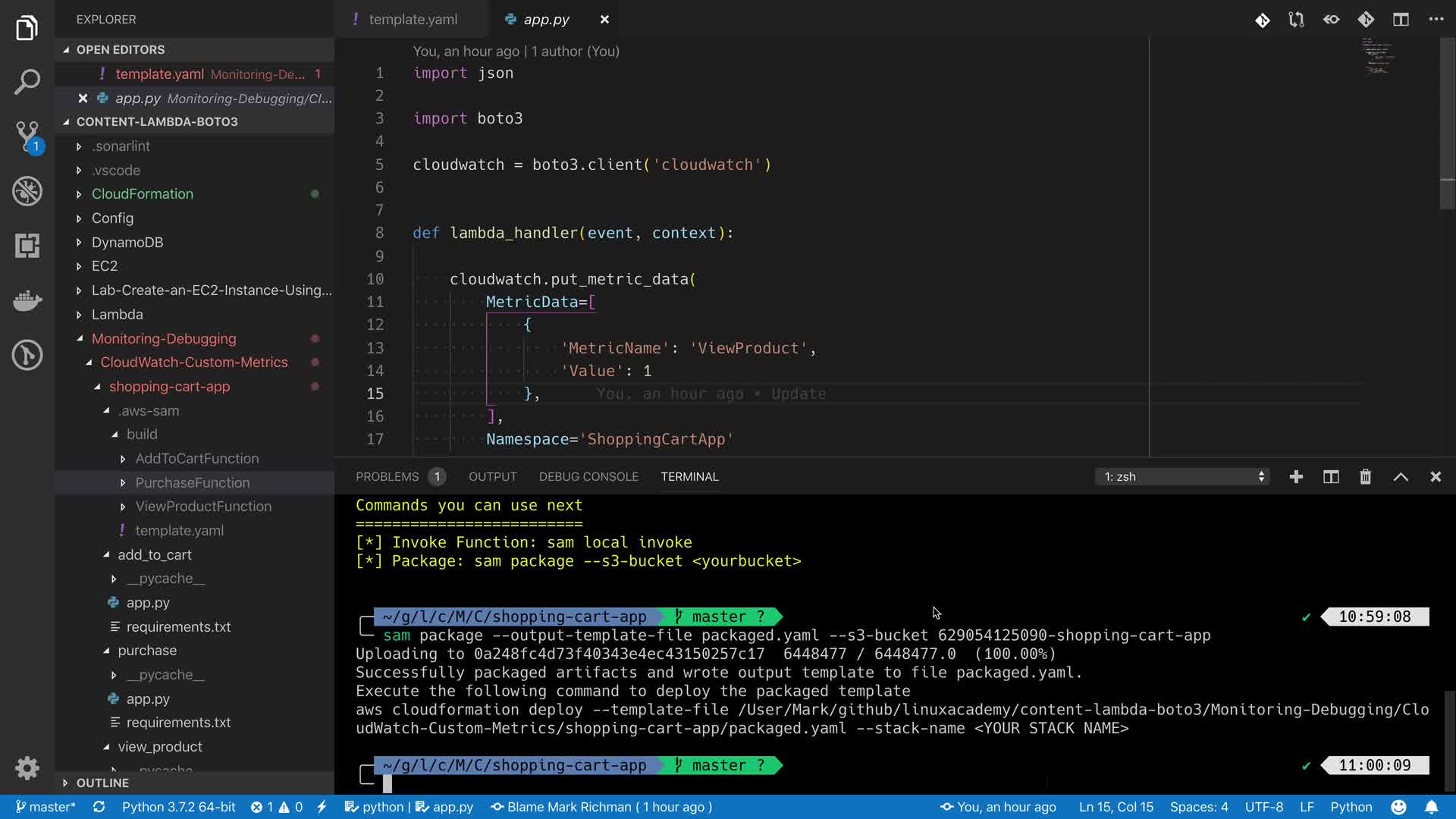1456x819 pixels.
Task: Kill terminal with trash icon
Action: point(1365,477)
